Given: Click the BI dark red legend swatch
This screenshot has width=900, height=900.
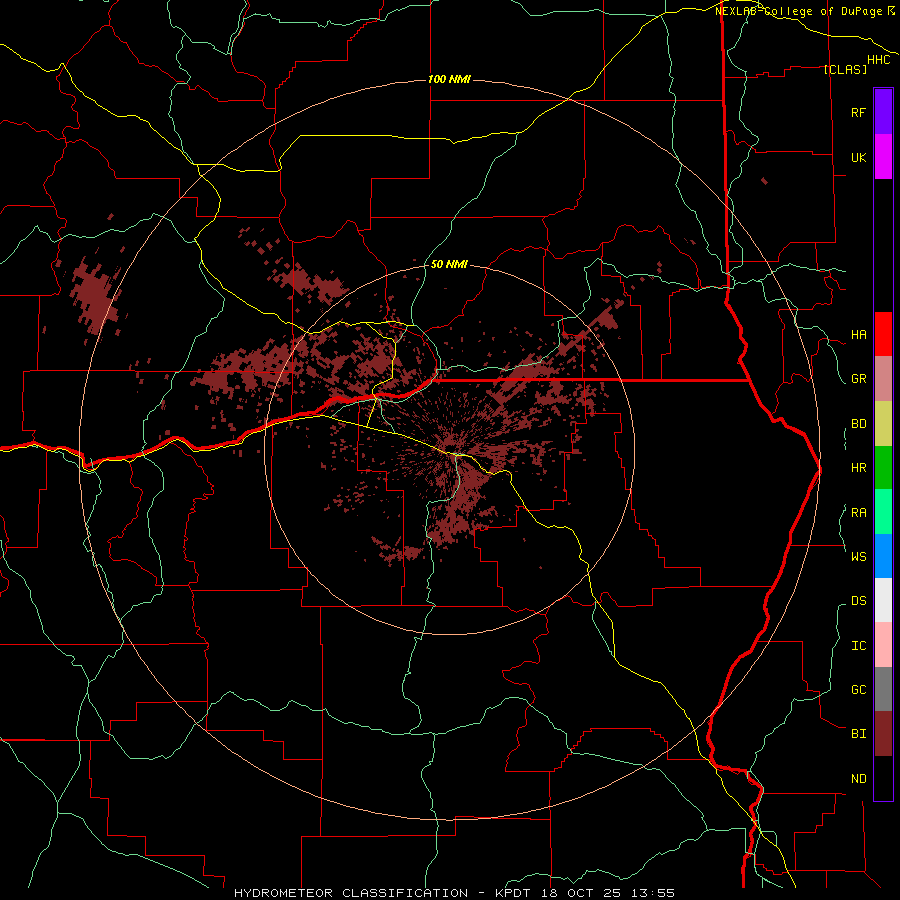Looking at the screenshot, I should 883,734.
